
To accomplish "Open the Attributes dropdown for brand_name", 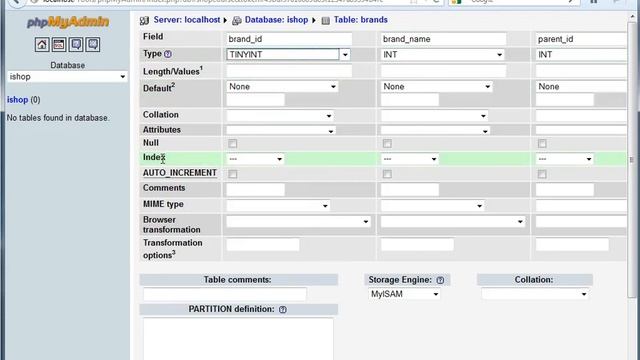I will pyautogui.click(x=435, y=131).
